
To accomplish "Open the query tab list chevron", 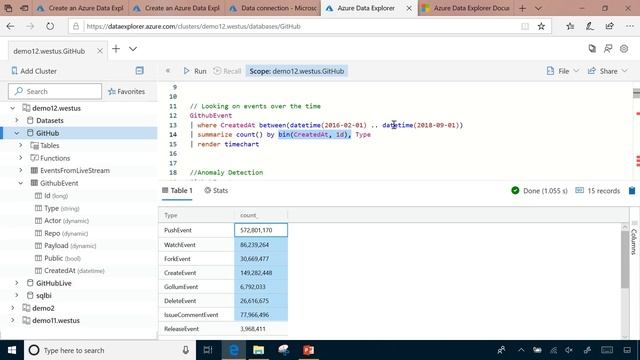I will coord(133,49).
